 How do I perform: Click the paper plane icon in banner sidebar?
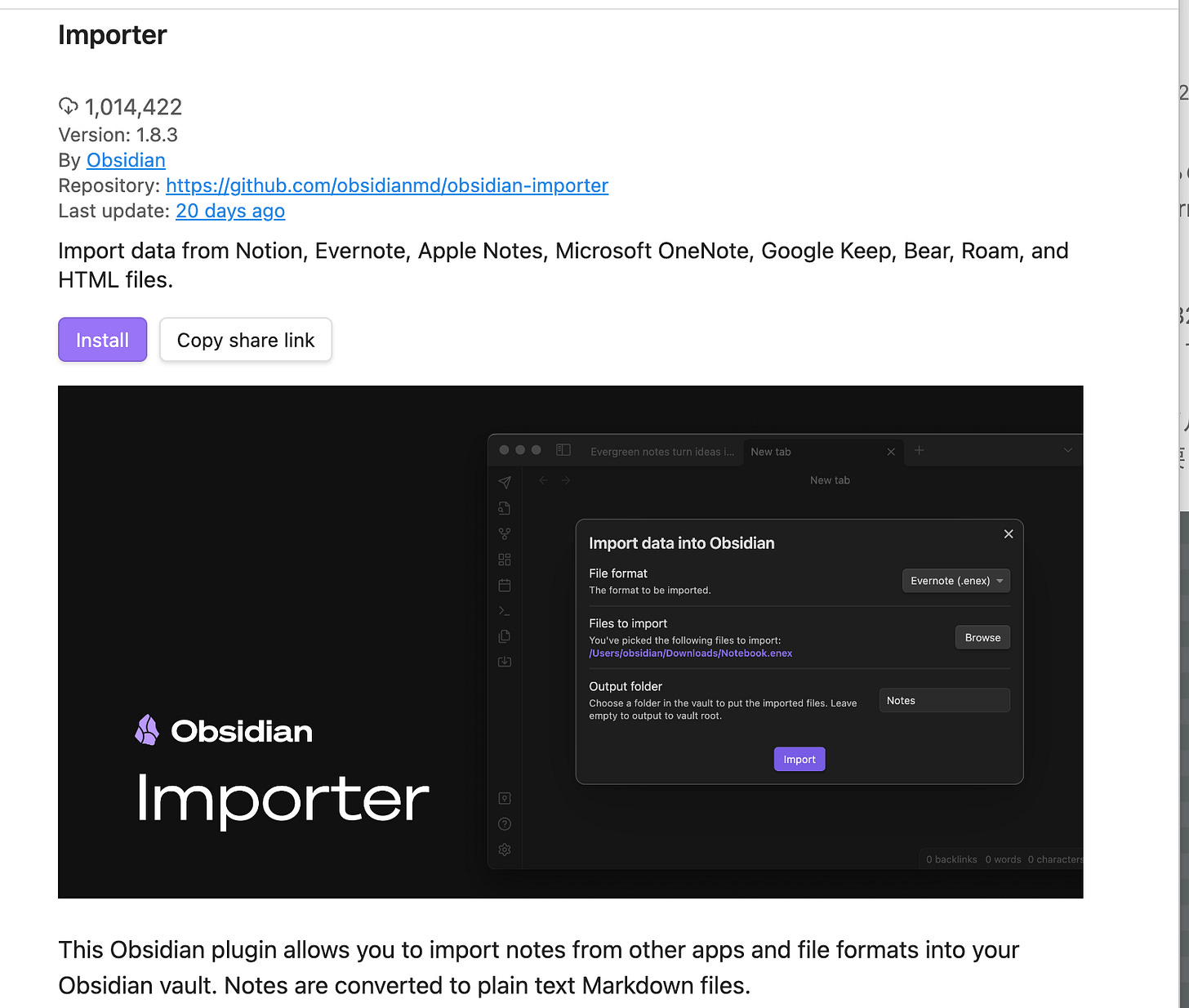[x=505, y=482]
